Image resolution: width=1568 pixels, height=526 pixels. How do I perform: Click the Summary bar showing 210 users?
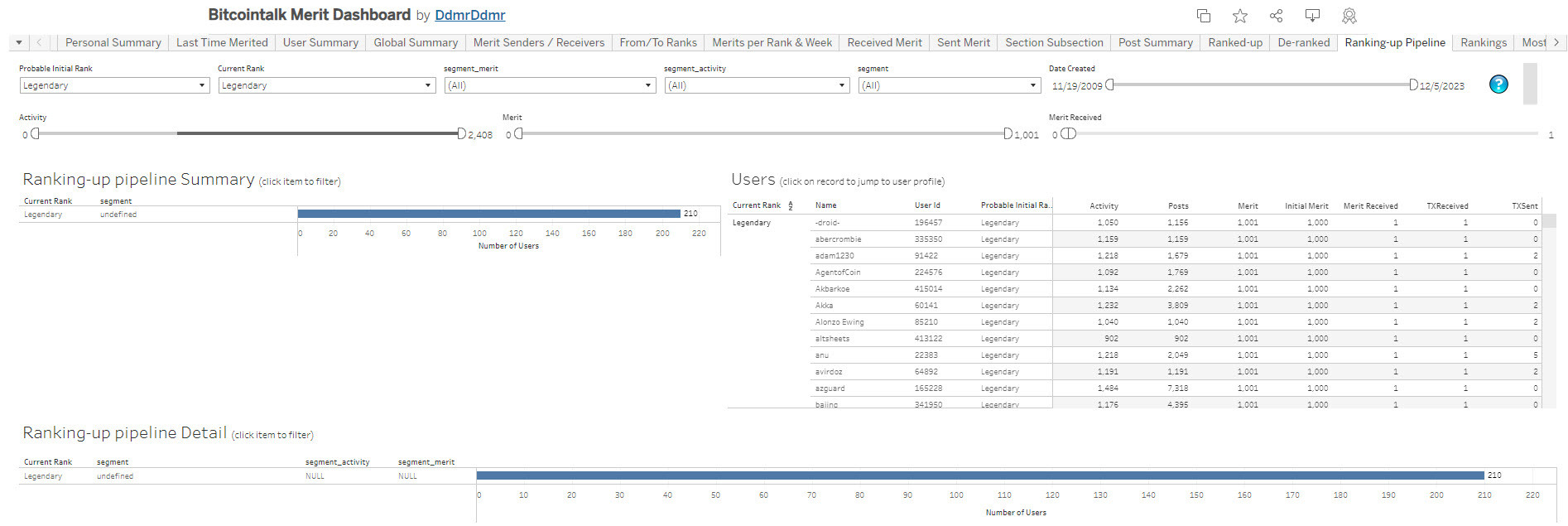(489, 214)
